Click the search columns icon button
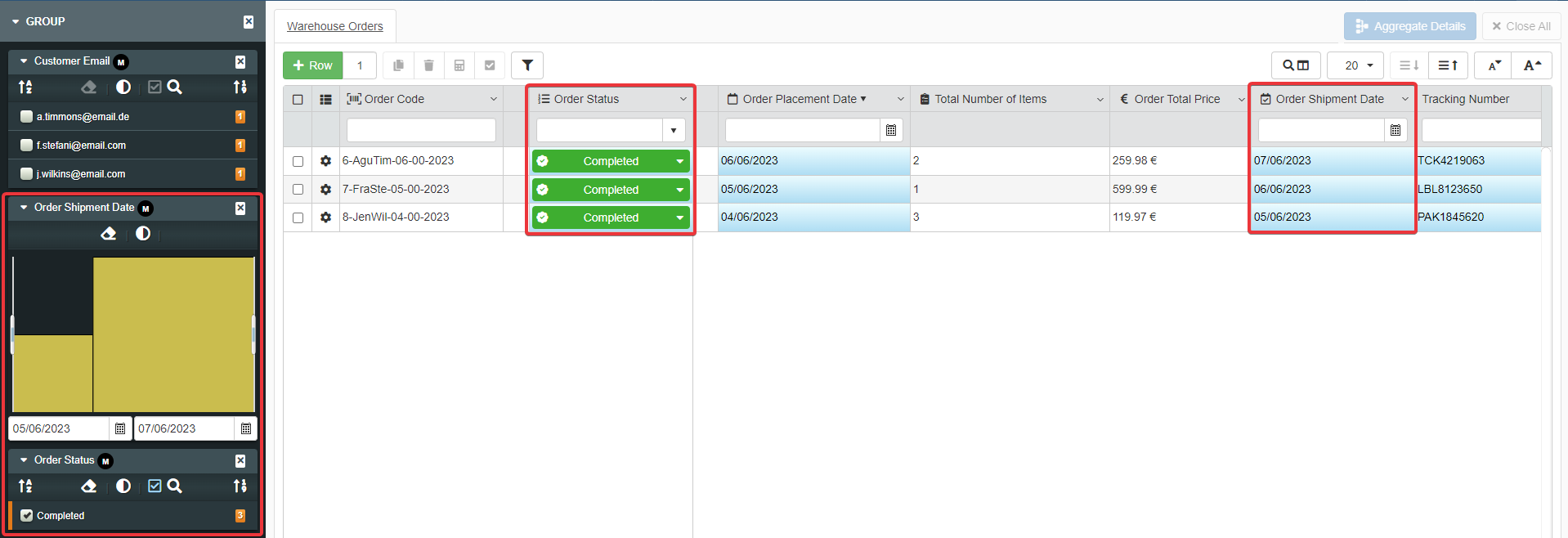1568x538 pixels. point(1296,65)
